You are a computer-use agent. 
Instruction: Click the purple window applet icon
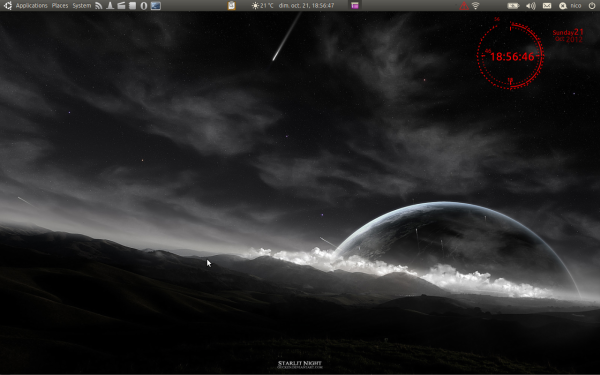[355, 5]
